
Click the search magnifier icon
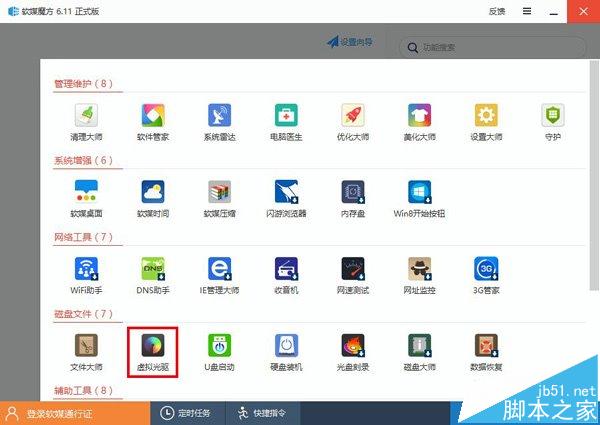click(412, 48)
